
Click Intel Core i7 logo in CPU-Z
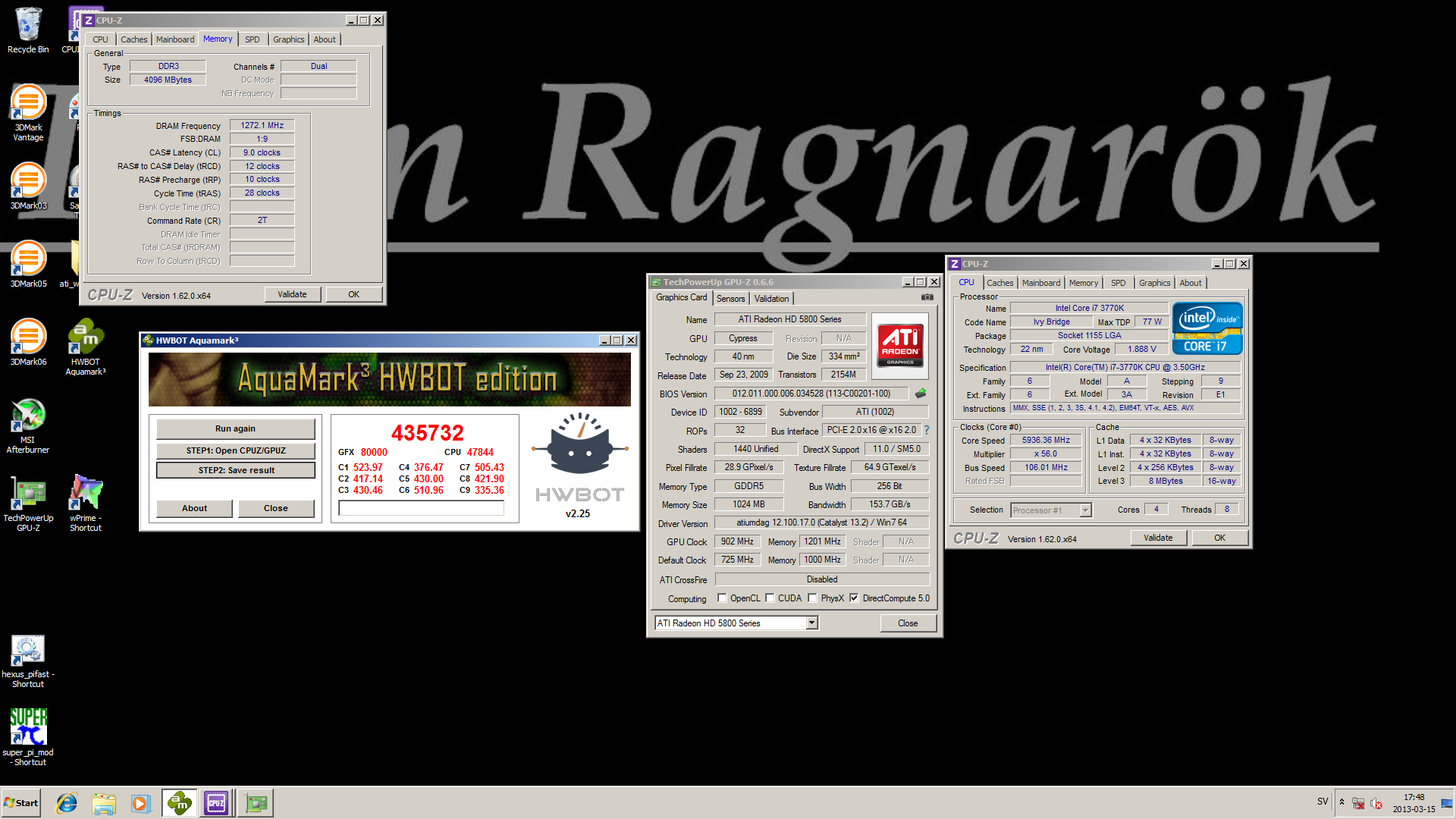[x=1207, y=328]
